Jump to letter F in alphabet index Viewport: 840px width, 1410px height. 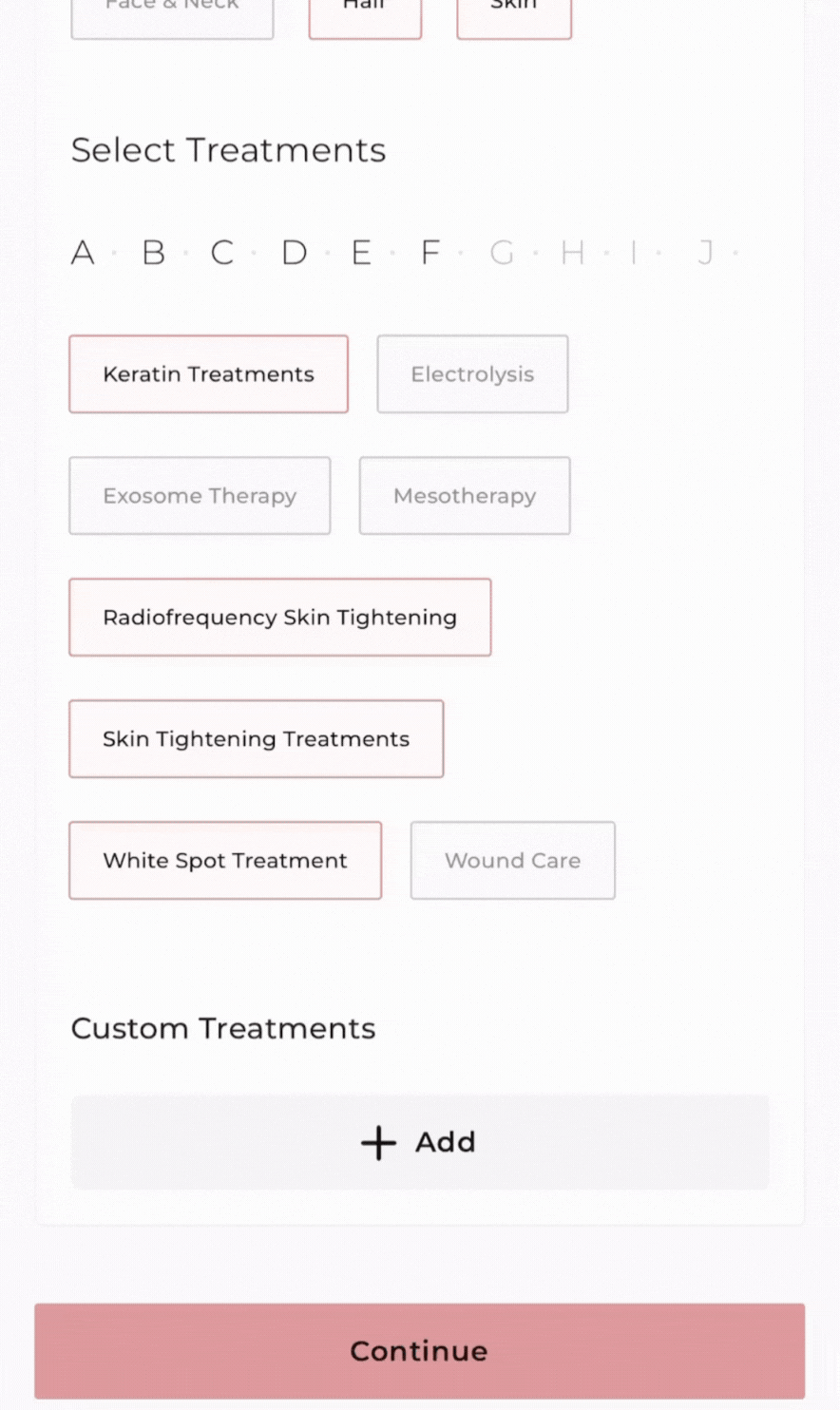tap(430, 253)
